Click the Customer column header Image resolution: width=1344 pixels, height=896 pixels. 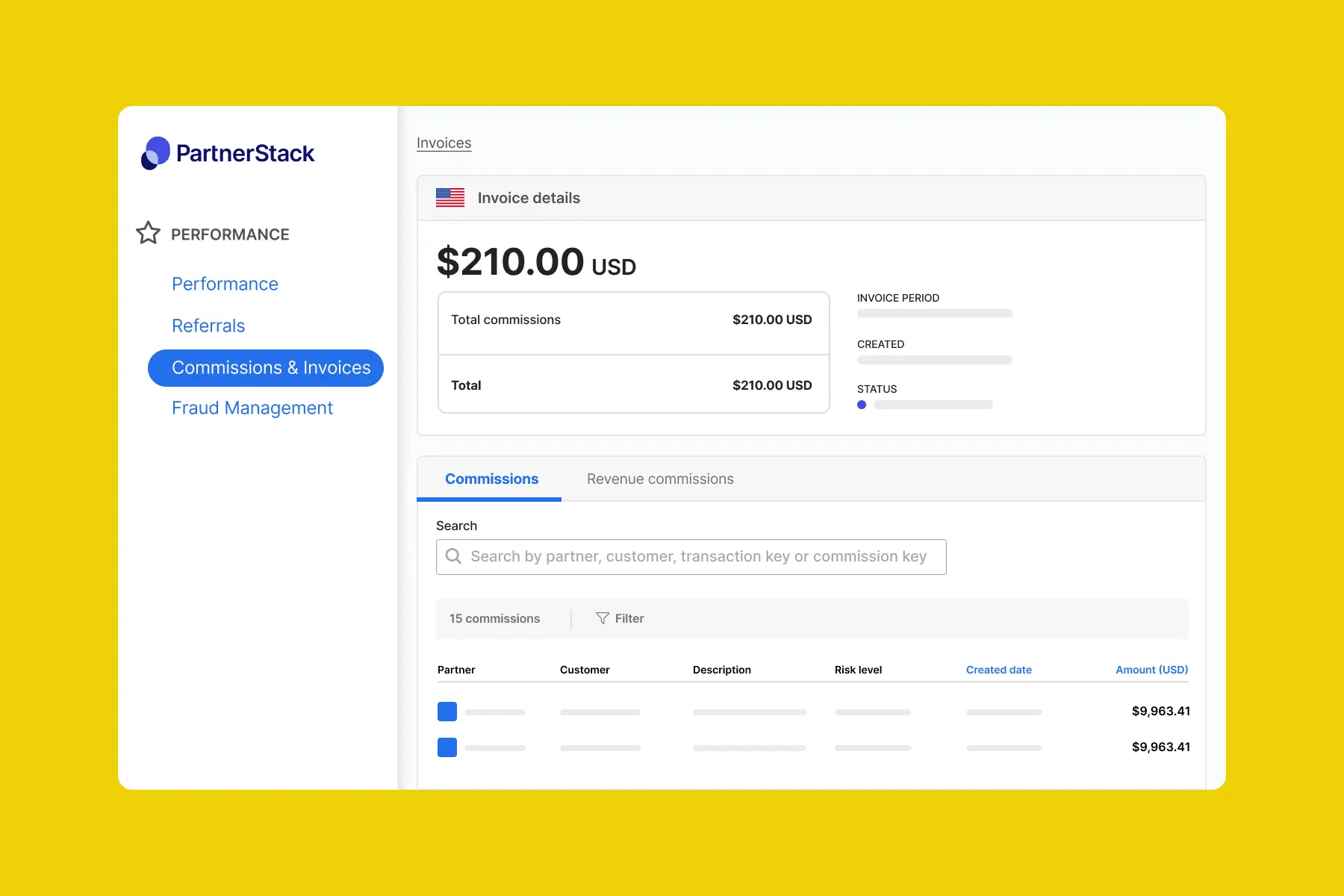click(x=585, y=670)
